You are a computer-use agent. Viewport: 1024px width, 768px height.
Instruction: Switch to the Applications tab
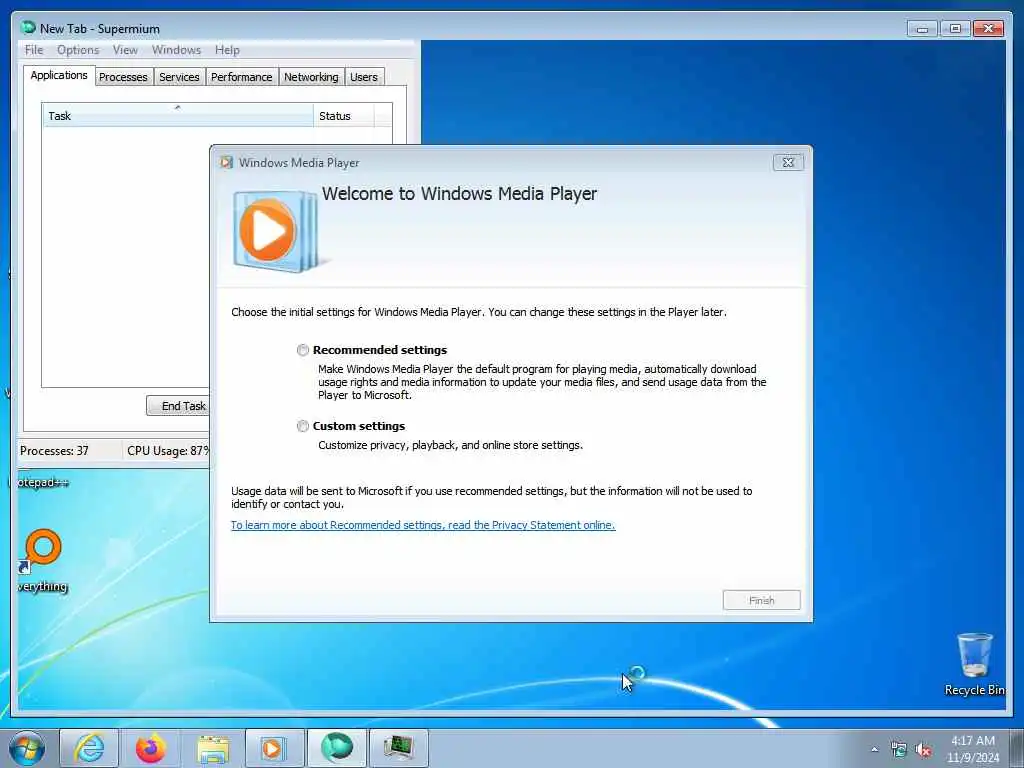point(59,75)
